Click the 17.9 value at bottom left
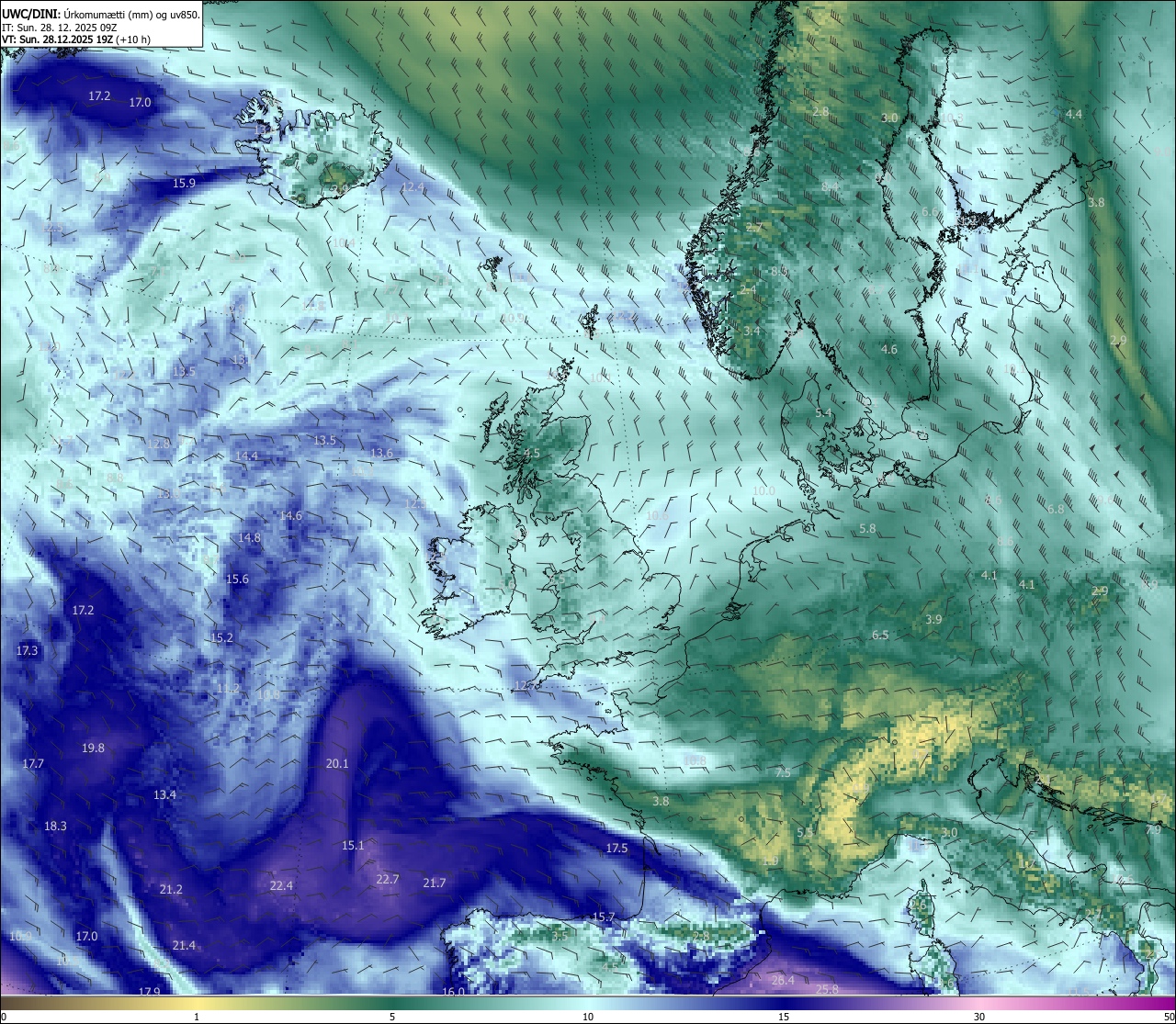 tap(149, 991)
